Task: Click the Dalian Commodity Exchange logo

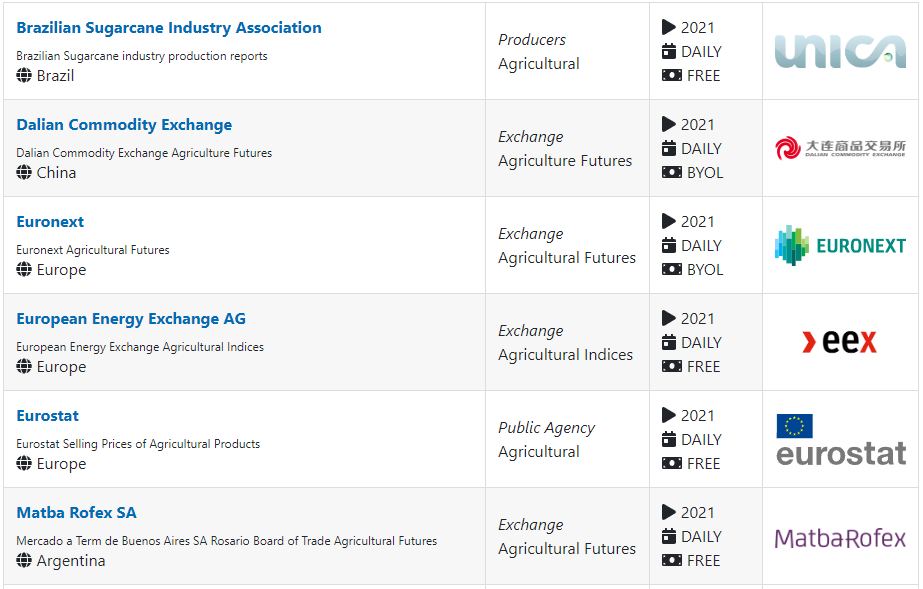Action: pyautogui.click(x=840, y=148)
